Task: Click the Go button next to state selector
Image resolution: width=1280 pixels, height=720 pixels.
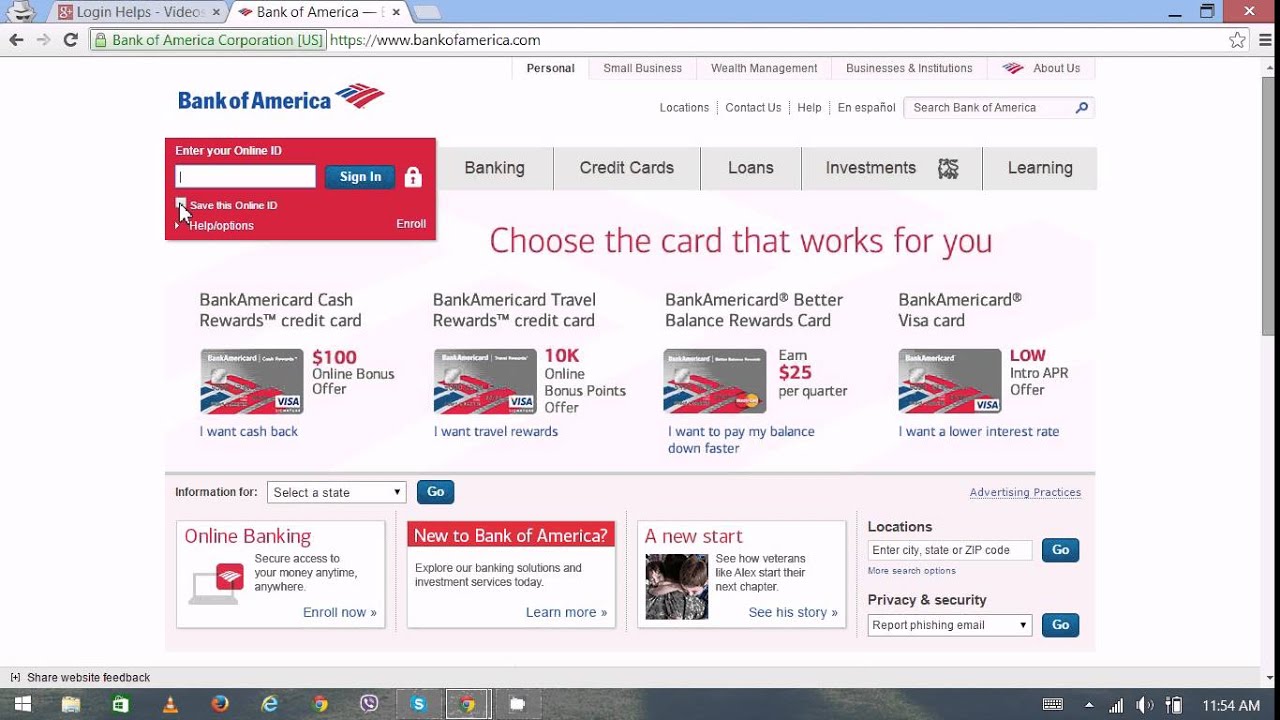Action: 435,492
